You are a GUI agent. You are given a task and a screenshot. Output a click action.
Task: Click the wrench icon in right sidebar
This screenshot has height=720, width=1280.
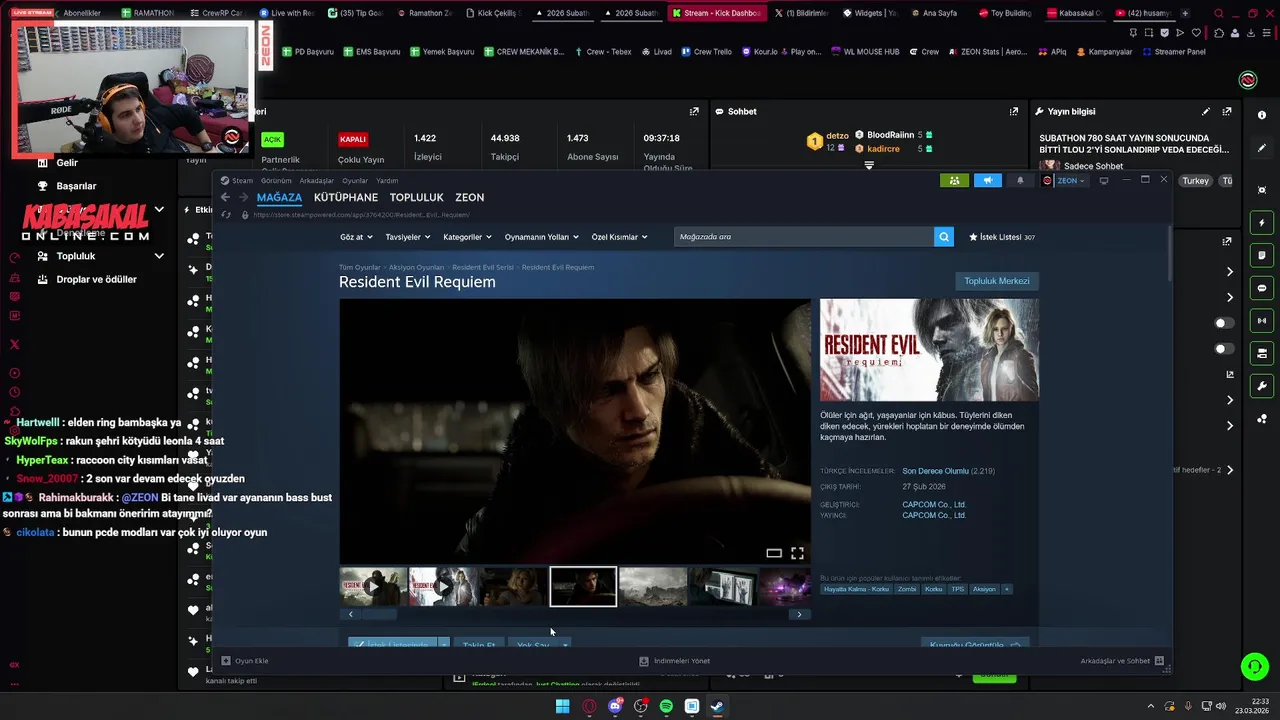1262,386
